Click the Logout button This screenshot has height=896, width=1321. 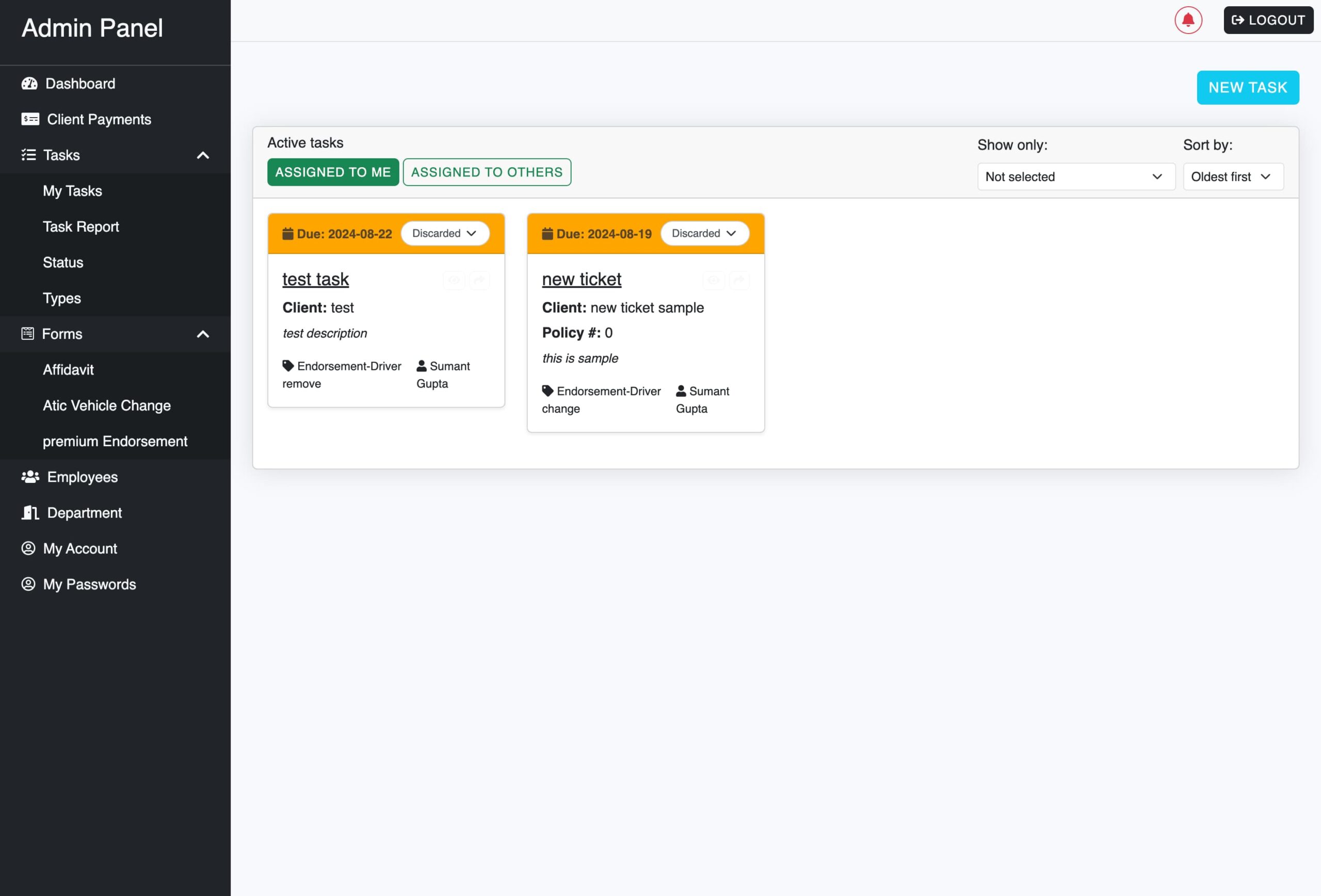(x=1268, y=21)
